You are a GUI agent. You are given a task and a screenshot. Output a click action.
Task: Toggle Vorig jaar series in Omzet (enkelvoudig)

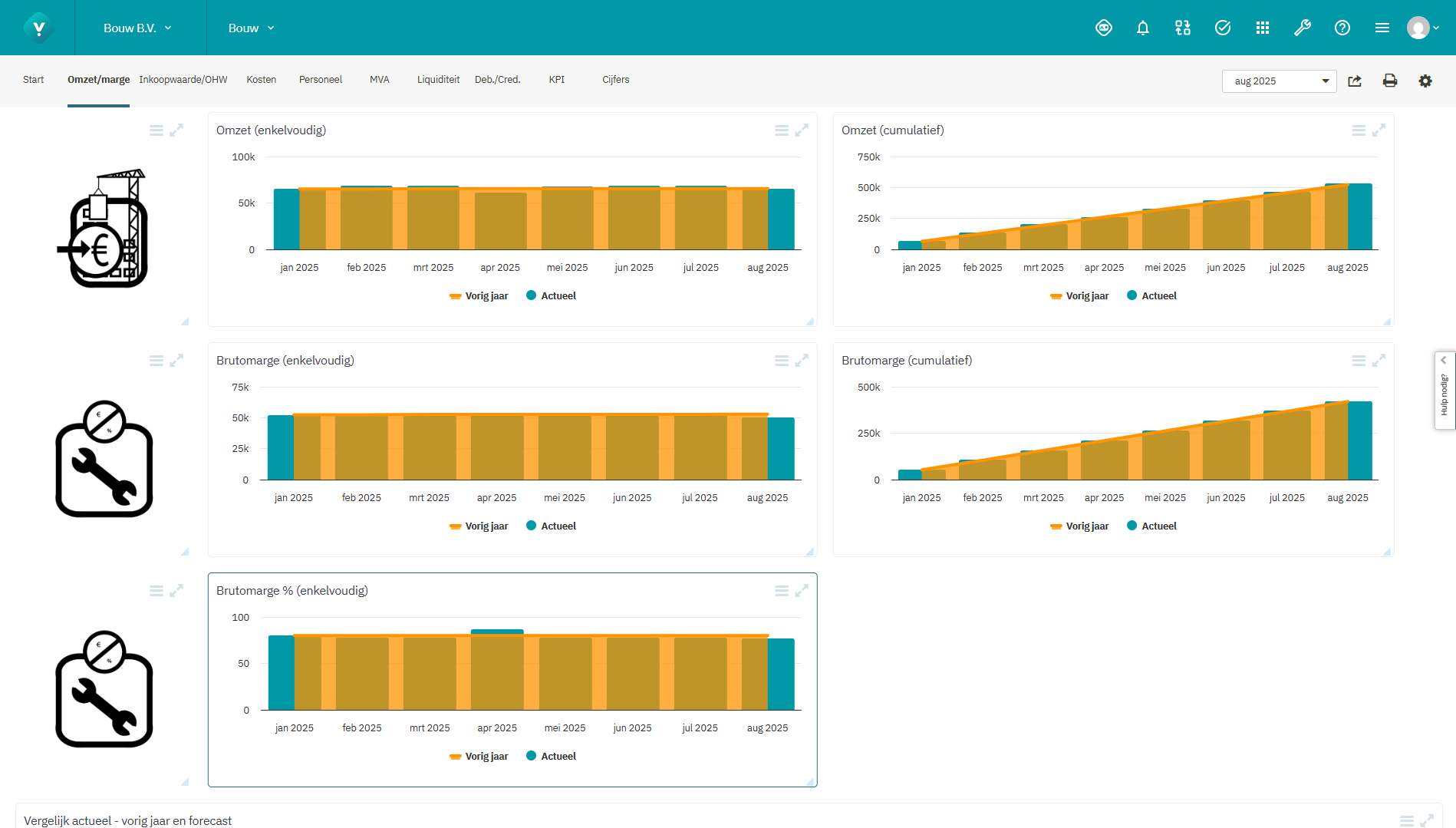click(x=479, y=296)
